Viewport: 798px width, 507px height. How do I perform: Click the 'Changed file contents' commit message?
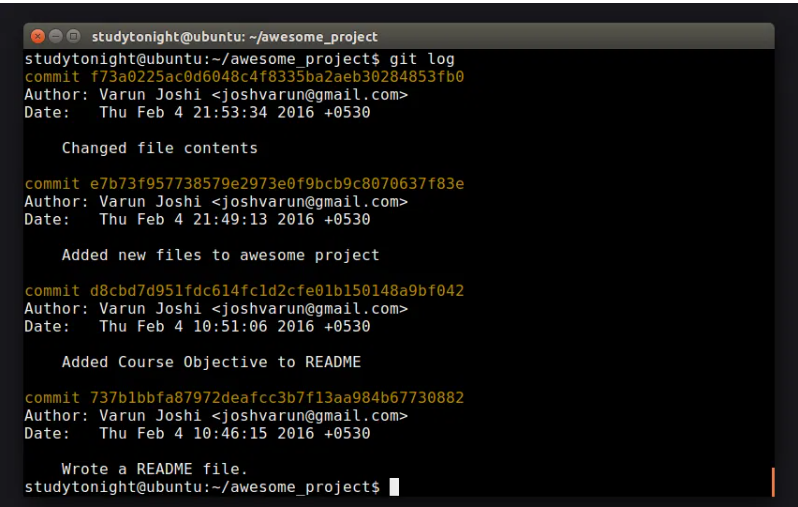159,148
